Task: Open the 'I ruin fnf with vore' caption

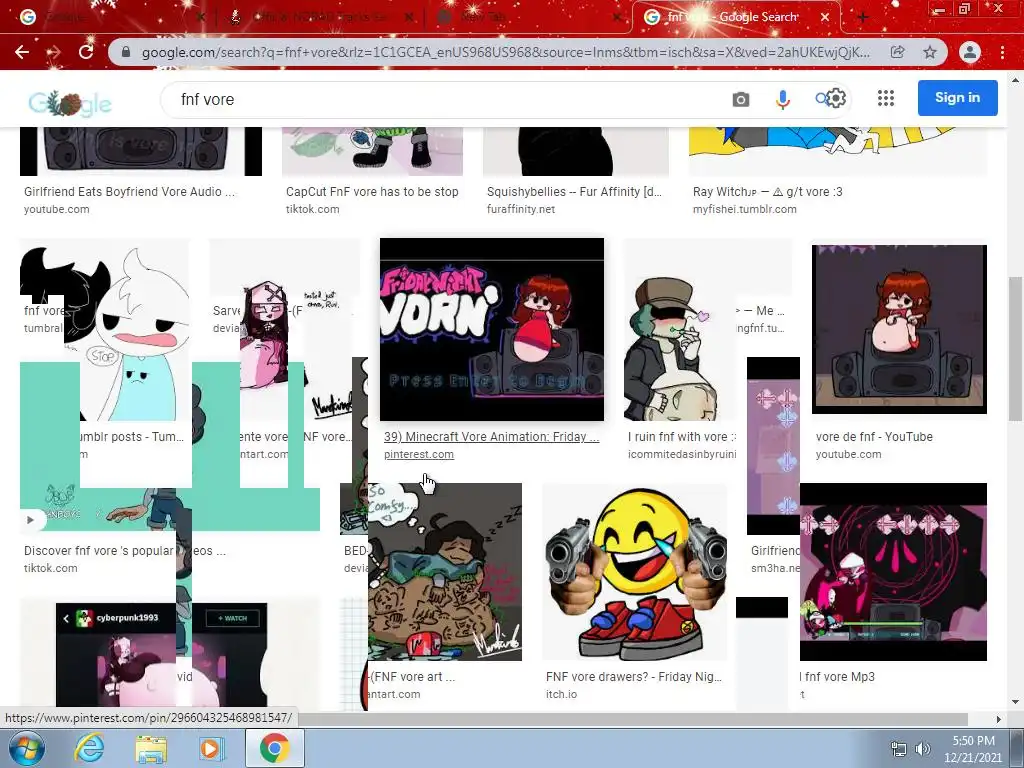Action: pyautogui.click(x=682, y=437)
